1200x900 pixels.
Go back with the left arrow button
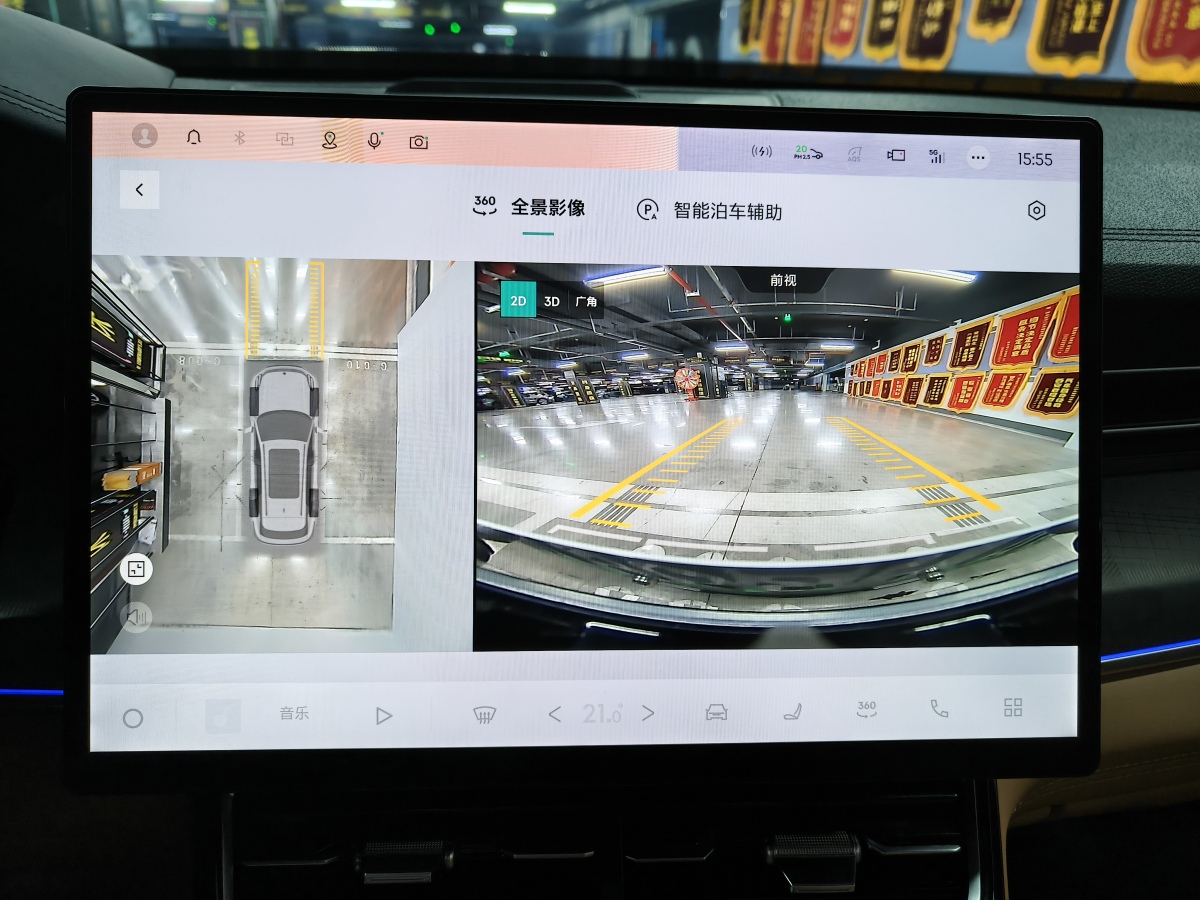[139, 189]
